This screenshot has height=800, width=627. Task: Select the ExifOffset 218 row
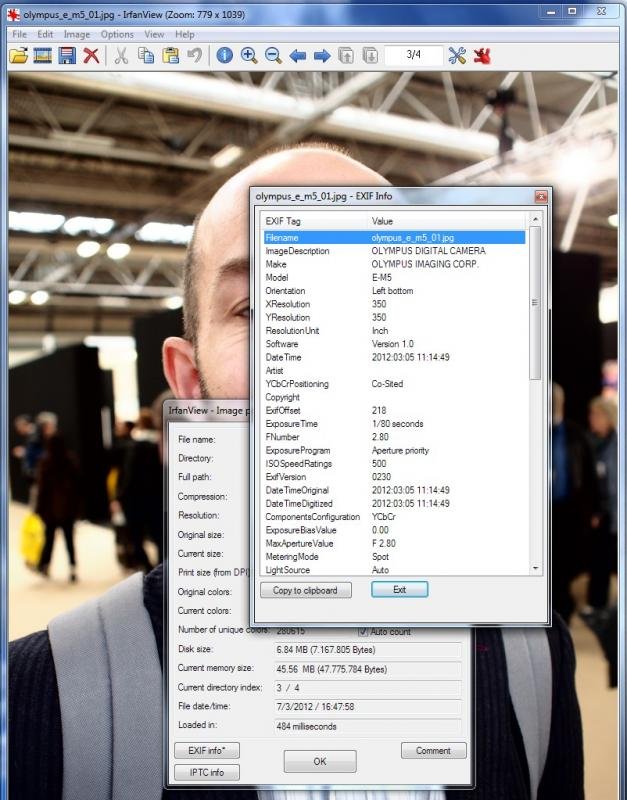394,410
